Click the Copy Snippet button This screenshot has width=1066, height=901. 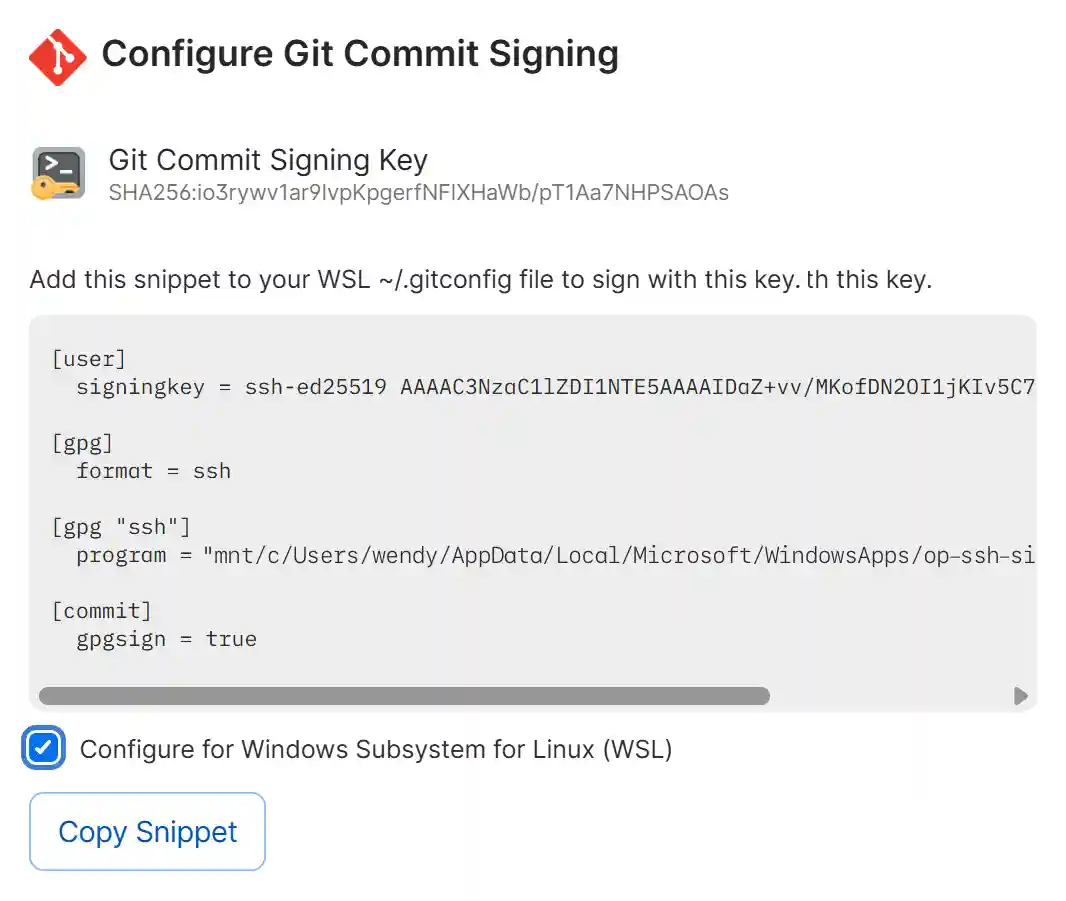click(146, 831)
